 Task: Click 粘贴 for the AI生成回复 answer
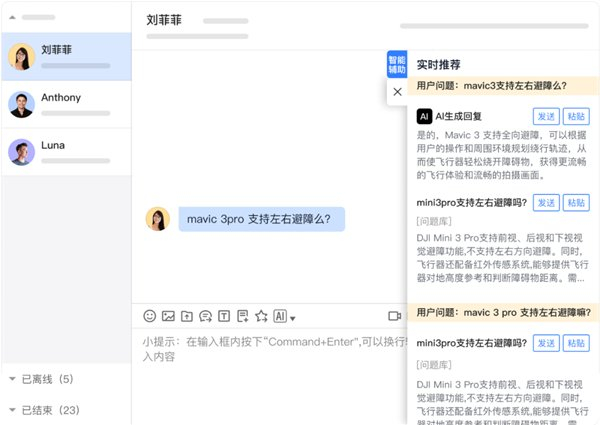click(576, 116)
